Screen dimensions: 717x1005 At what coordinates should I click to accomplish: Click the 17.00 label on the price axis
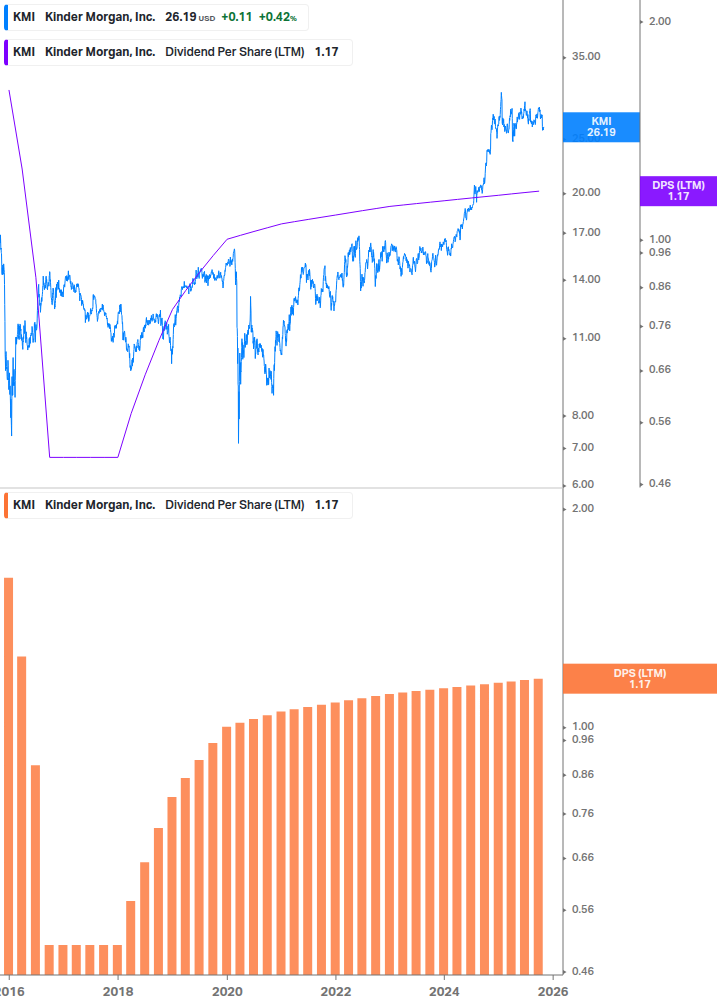(586, 232)
